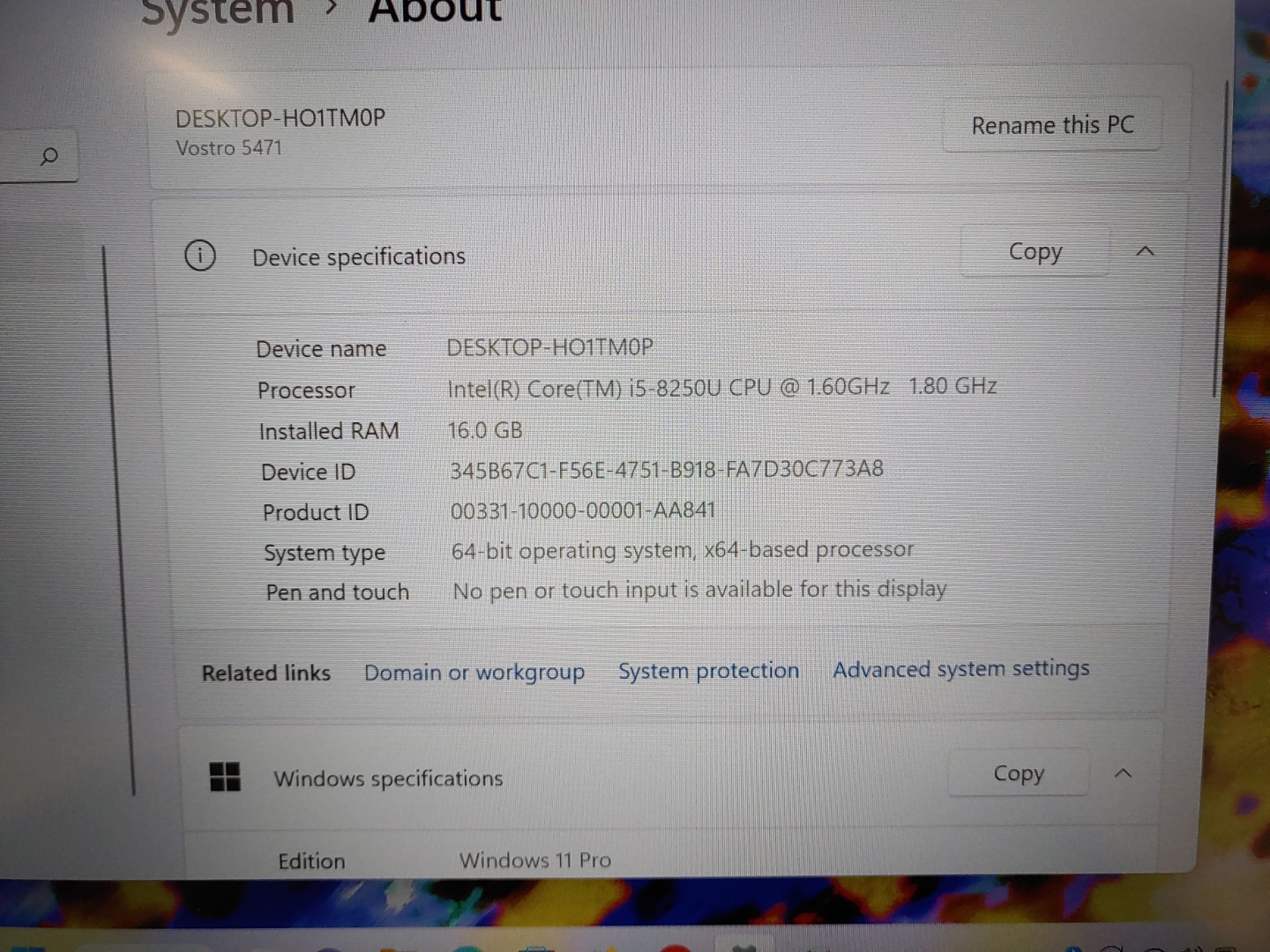This screenshot has width=1270, height=952.
Task: Click the settings page vertical scrollbar
Action: [x=1221, y=238]
